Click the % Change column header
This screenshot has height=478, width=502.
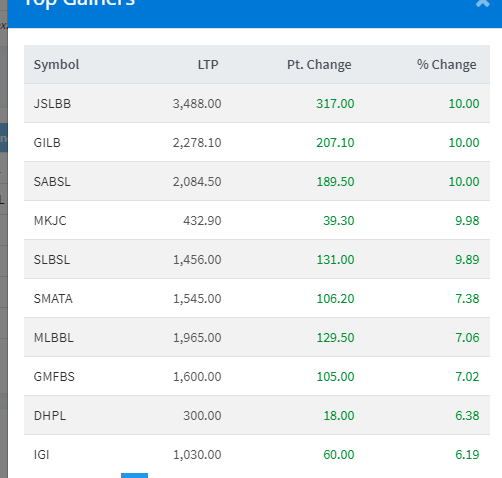(446, 64)
